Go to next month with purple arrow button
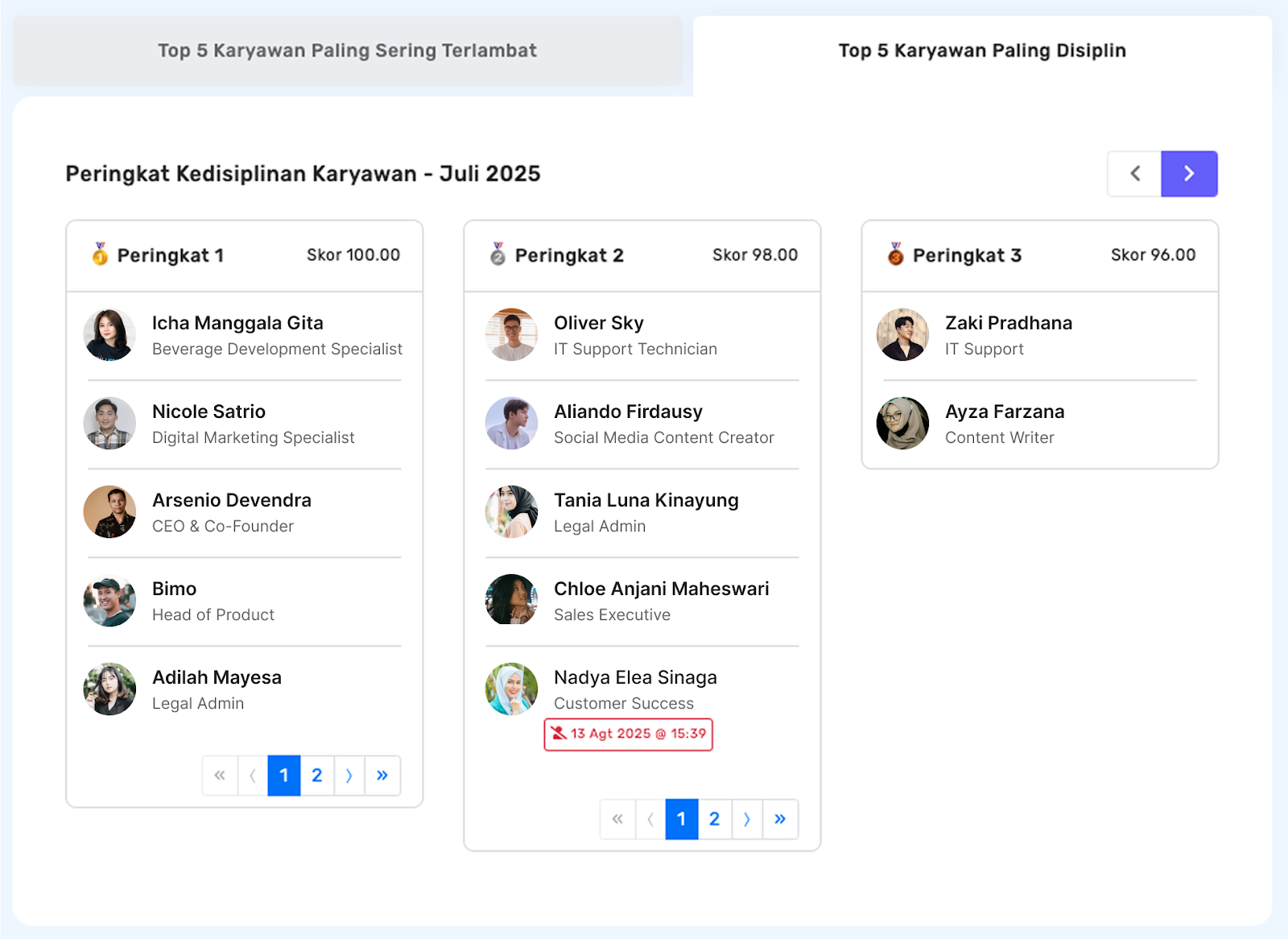Image resolution: width=1288 pixels, height=939 pixels. click(1188, 174)
